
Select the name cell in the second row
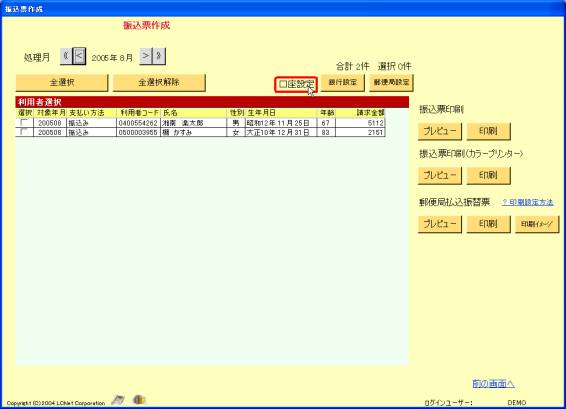[193, 132]
